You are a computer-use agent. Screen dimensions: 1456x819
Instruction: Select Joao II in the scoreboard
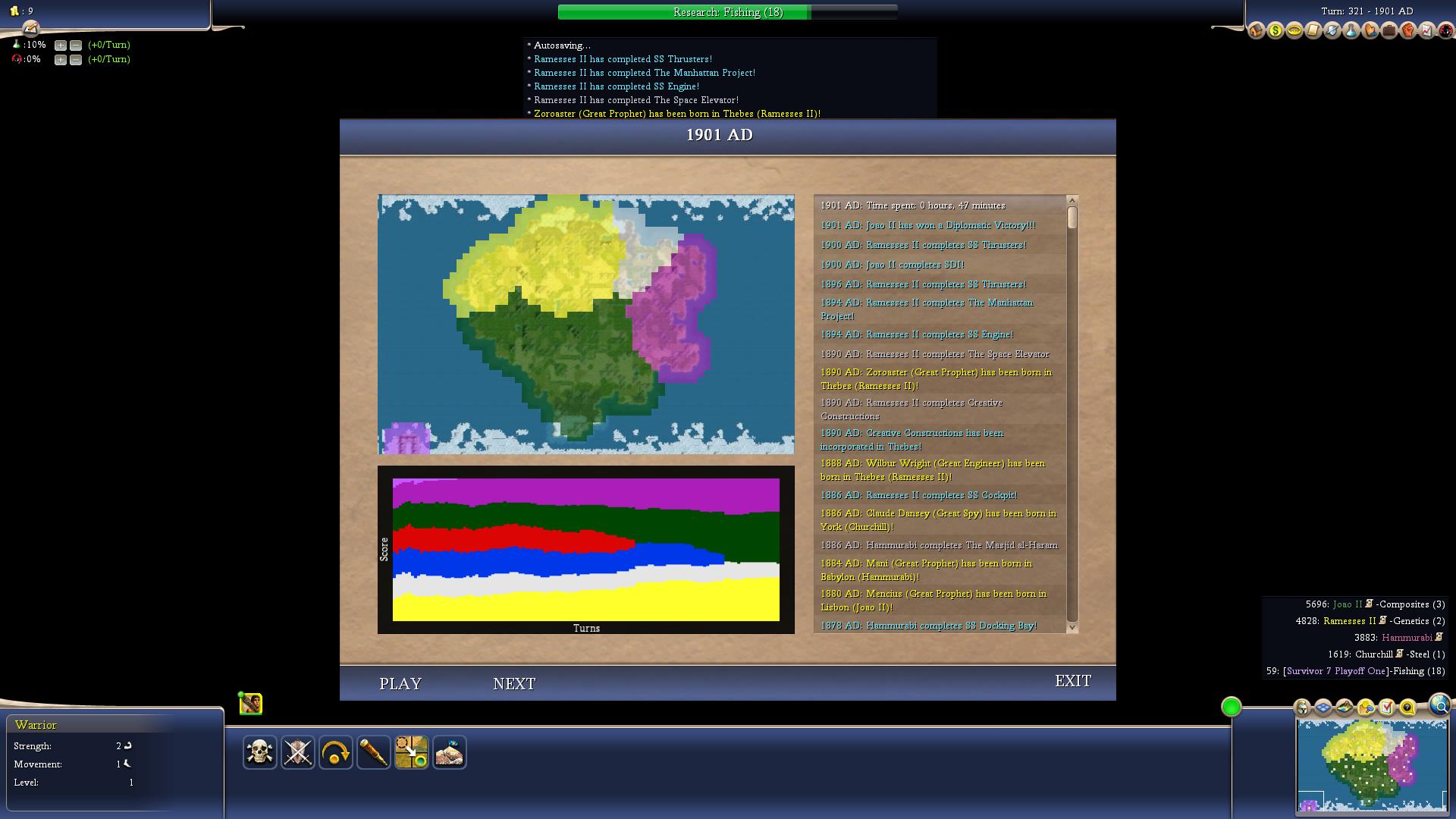point(1348,604)
